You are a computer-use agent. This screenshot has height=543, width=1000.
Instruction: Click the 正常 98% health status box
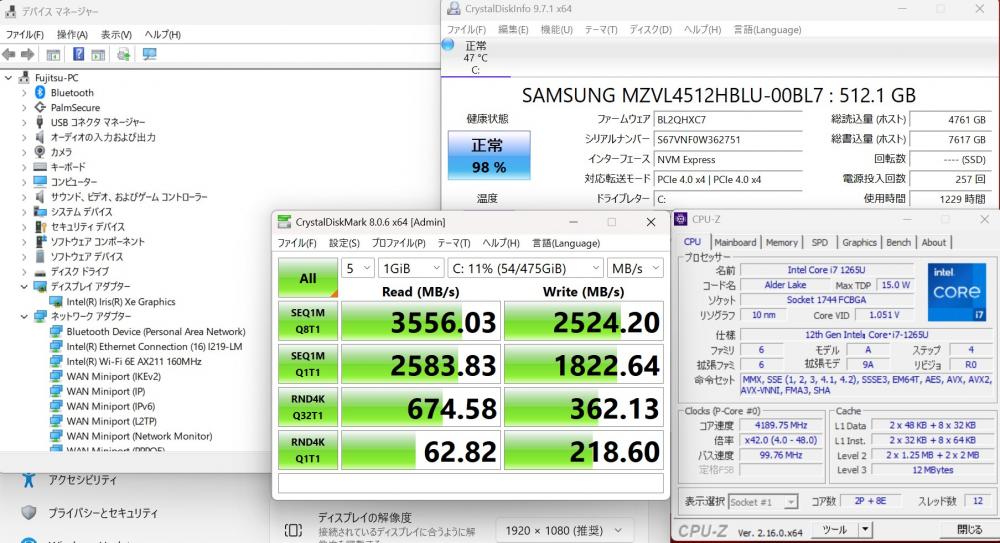tap(489, 155)
